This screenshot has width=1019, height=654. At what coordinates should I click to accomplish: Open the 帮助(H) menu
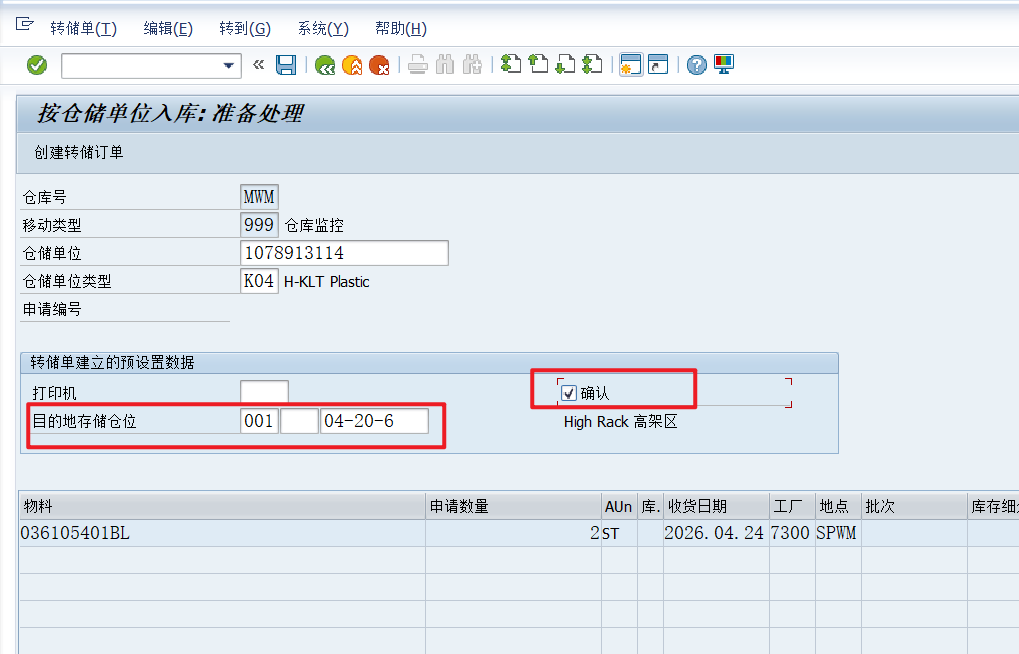[x=401, y=29]
